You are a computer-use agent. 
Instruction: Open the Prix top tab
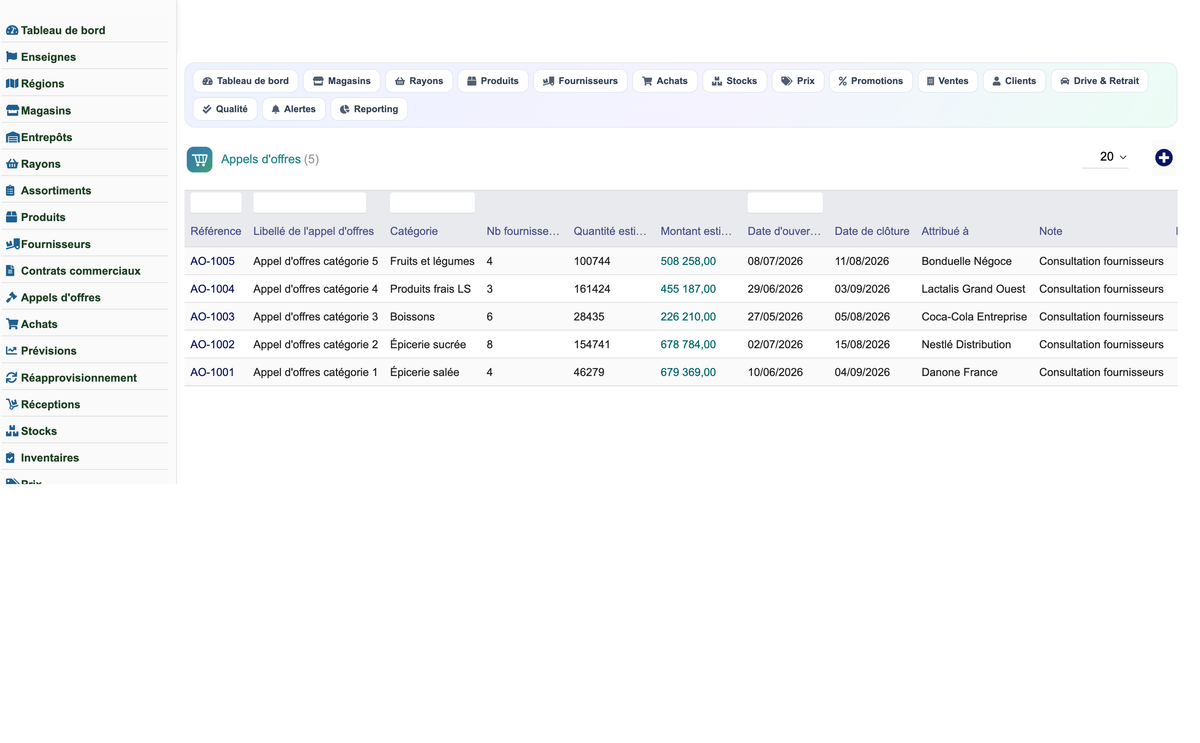tap(798, 81)
